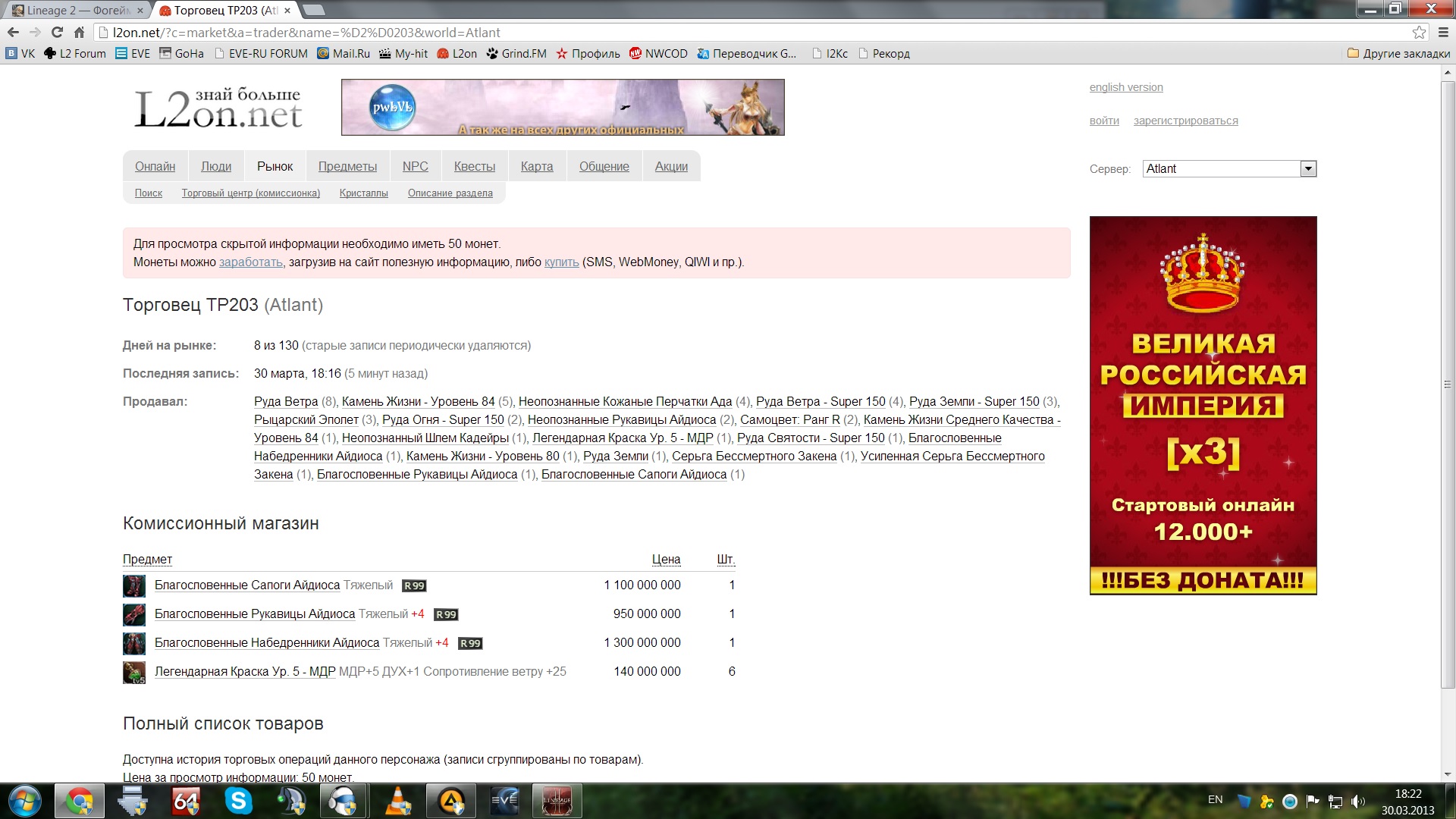This screenshot has height=819, width=1456.
Task: Switch to Lineage 2 Форейн tab
Action: pos(76,10)
